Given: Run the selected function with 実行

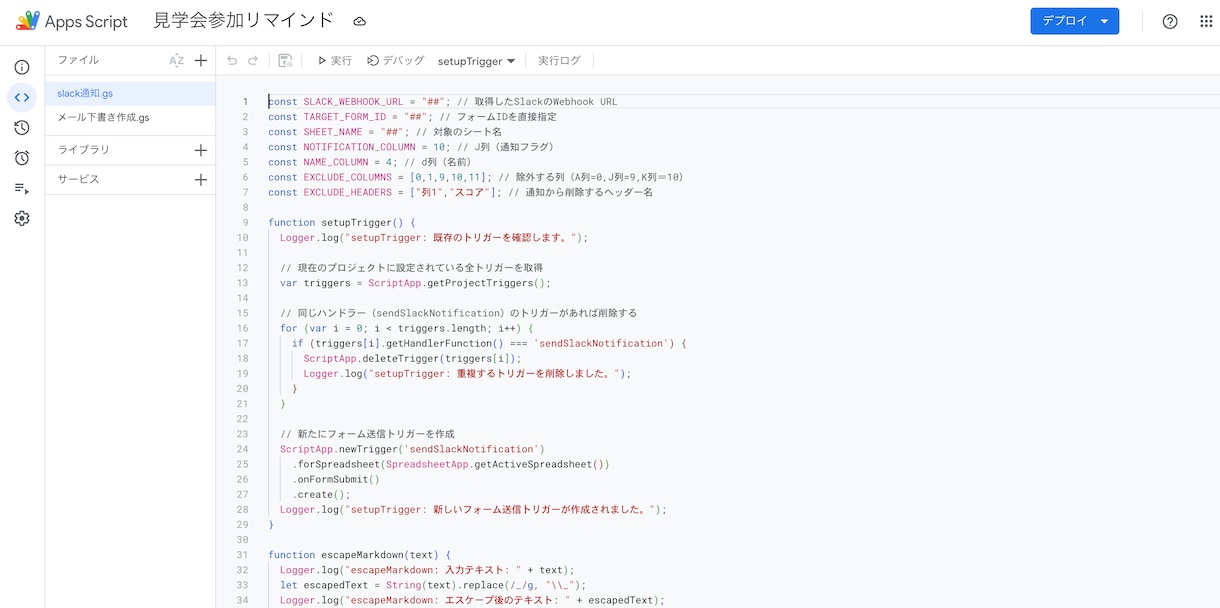Looking at the screenshot, I should (x=335, y=60).
